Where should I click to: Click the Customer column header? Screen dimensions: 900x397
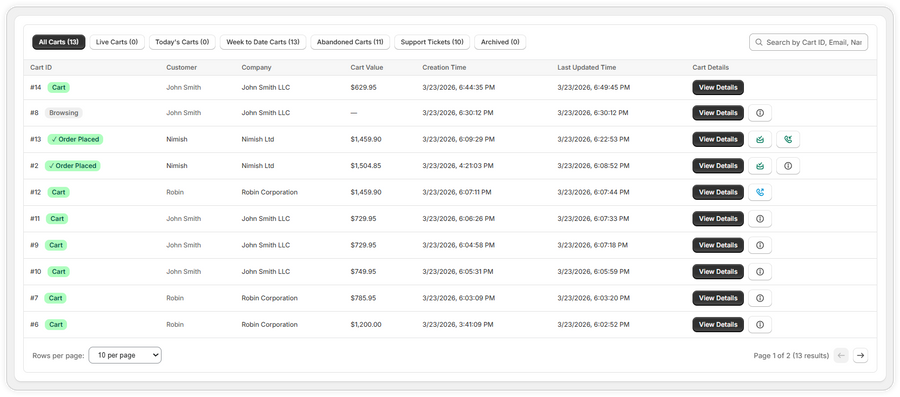click(x=181, y=68)
